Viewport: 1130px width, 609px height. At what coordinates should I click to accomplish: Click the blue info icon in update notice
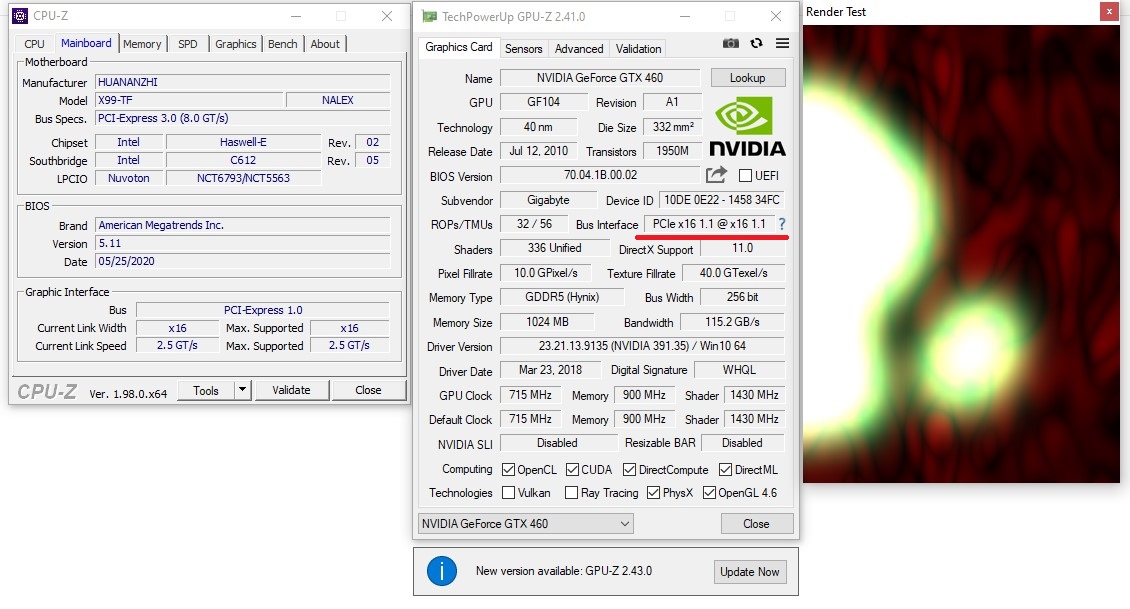coord(442,571)
